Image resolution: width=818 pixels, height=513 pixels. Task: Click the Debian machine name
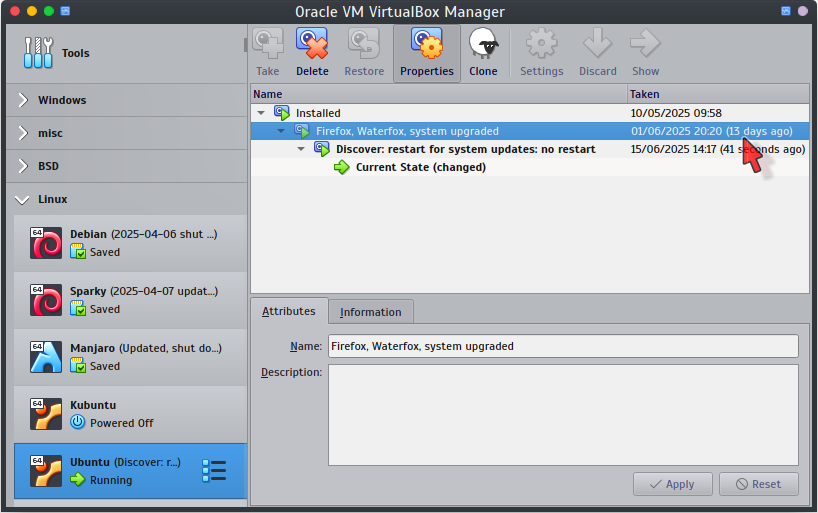point(88,234)
